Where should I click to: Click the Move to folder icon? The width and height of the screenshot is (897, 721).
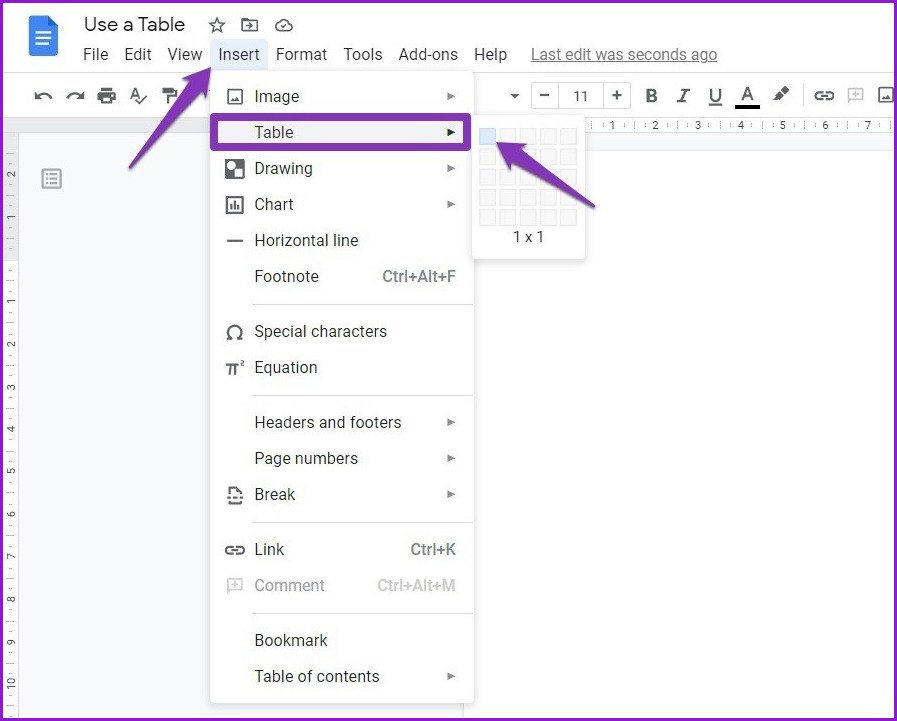[250, 26]
